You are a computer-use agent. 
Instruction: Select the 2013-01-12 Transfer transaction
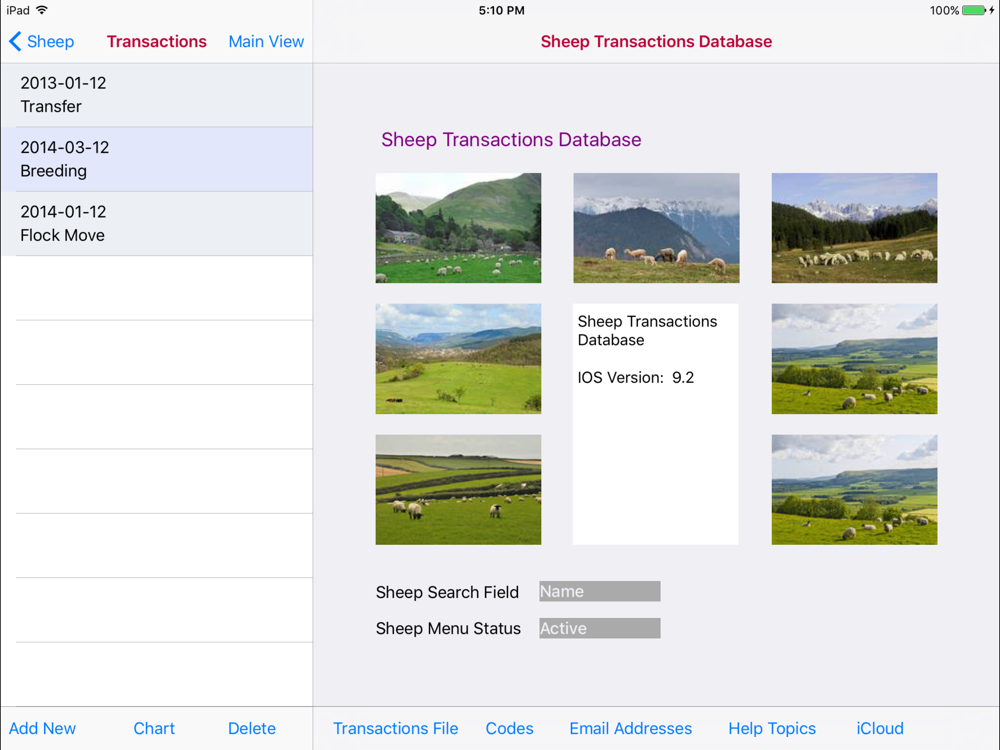(x=157, y=95)
